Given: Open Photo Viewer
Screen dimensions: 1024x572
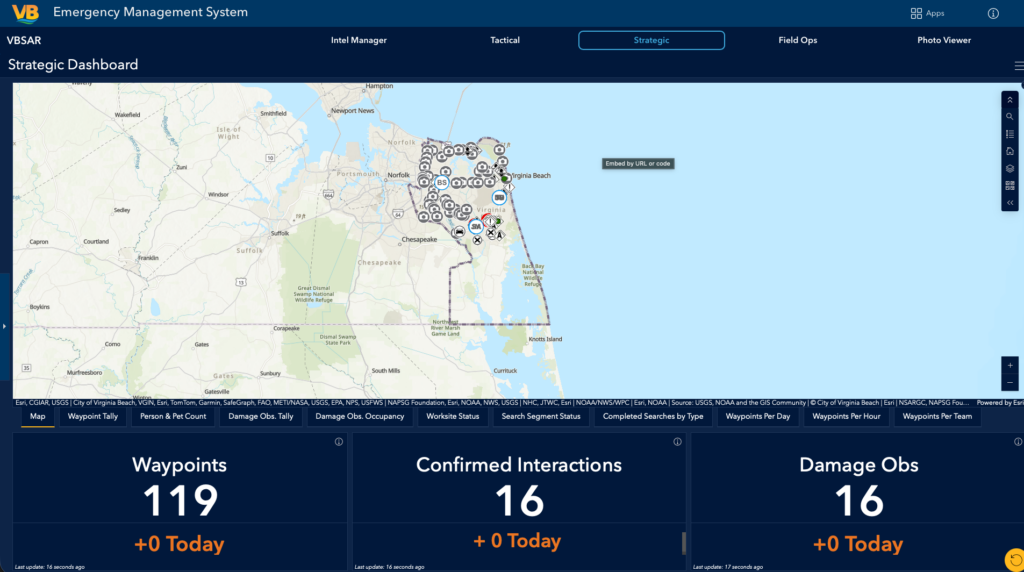Looking at the screenshot, I should (944, 40).
